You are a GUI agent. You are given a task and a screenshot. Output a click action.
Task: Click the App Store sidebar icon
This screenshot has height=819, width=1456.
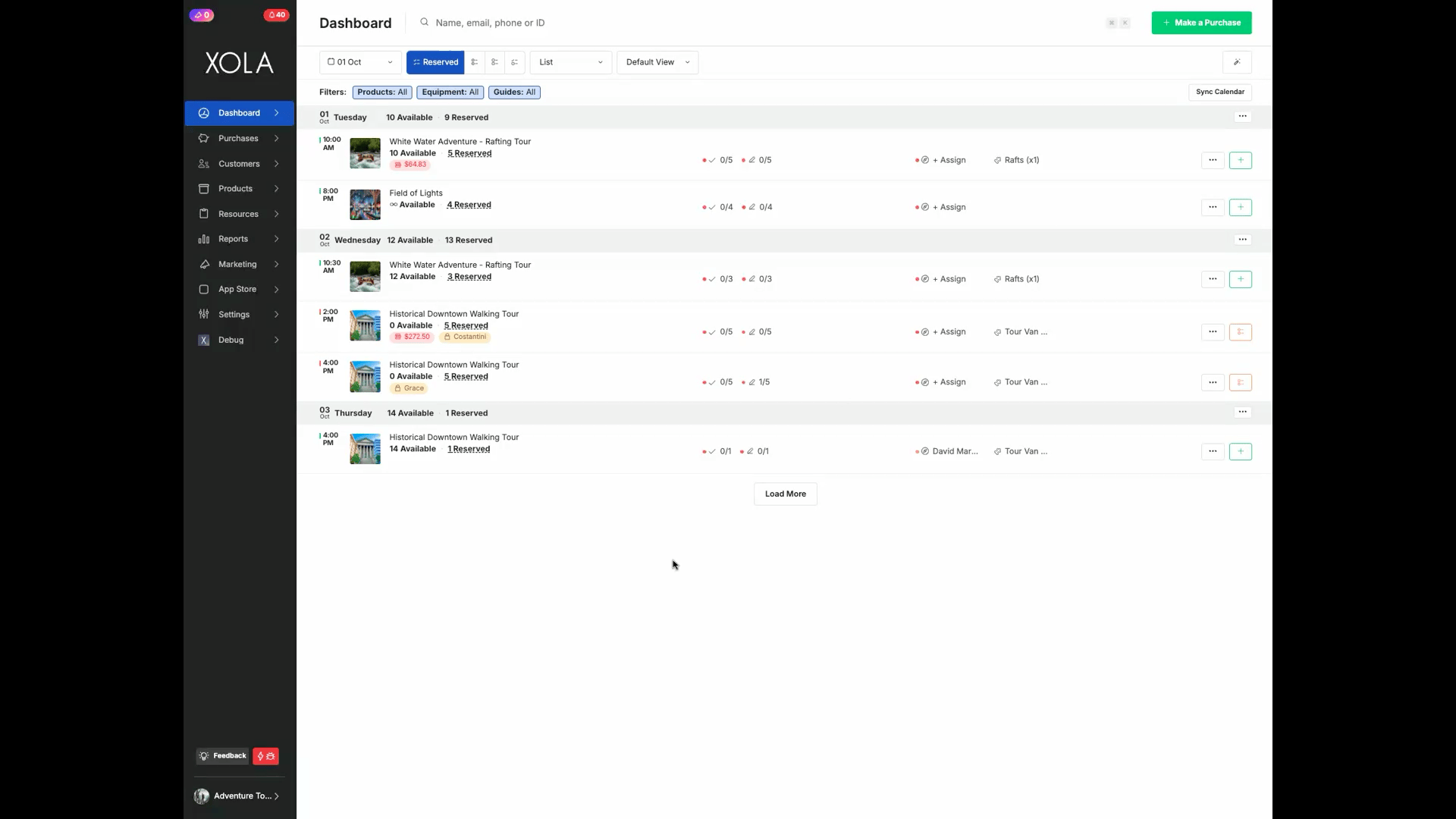coord(204,289)
